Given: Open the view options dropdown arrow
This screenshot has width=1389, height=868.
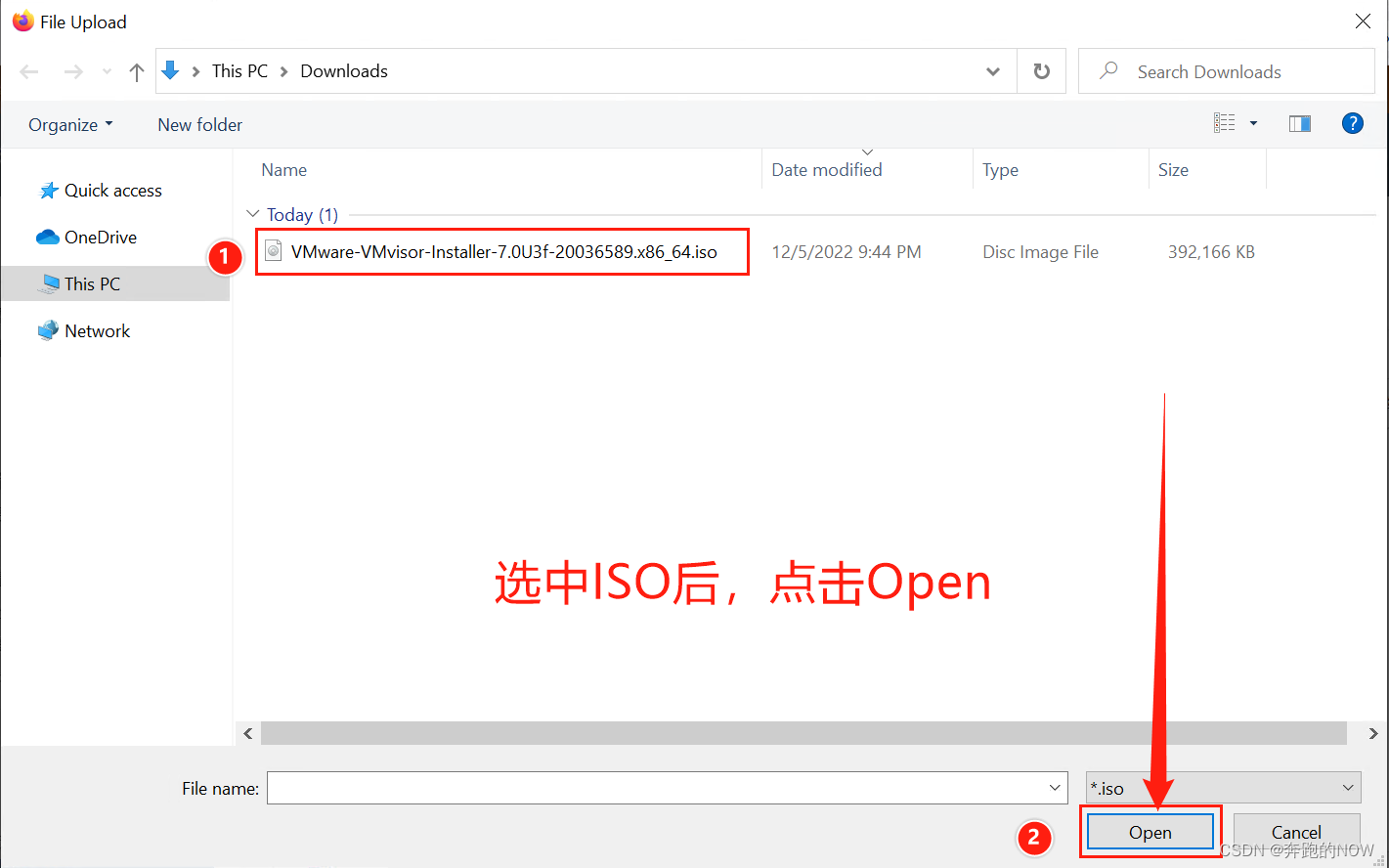Looking at the screenshot, I should [1253, 123].
